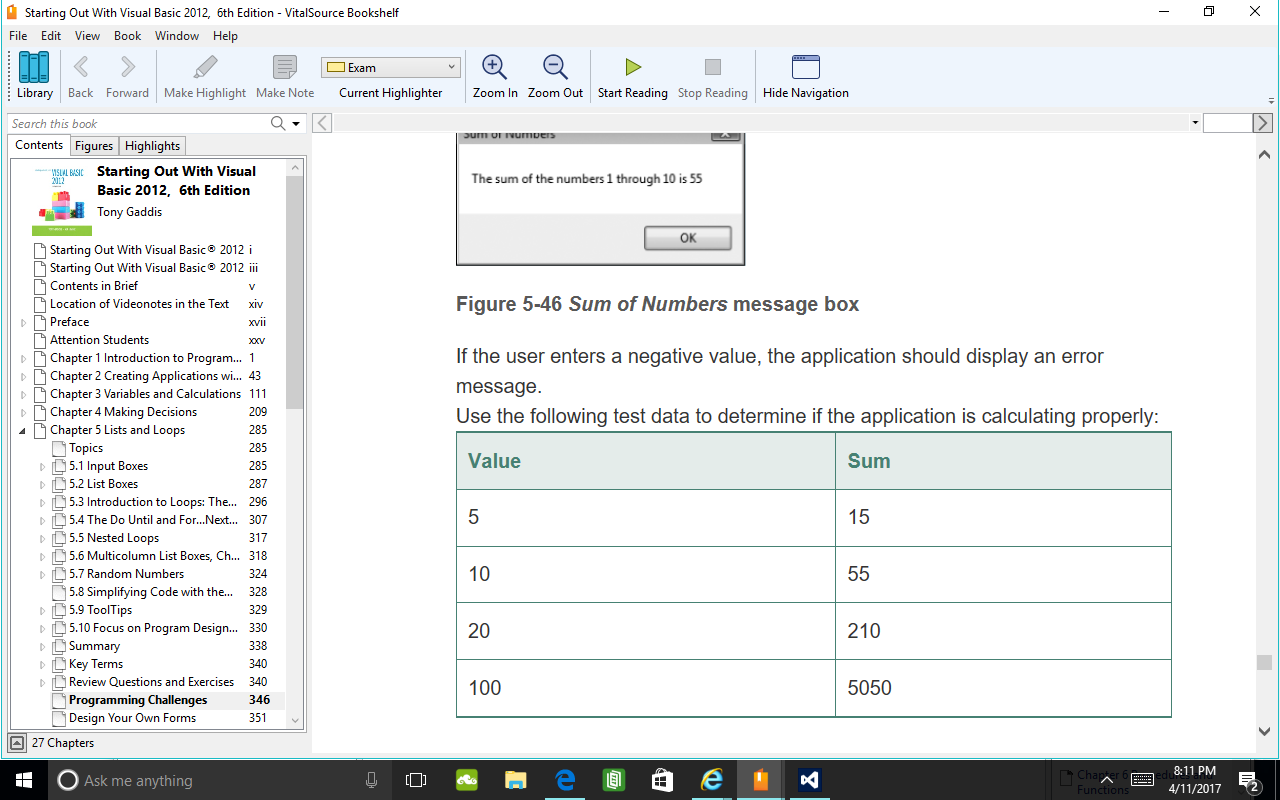This screenshot has height=800, width=1280.
Task: Switch to Visual Studio on the taskbar
Action: pyautogui.click(x=809, y=780)
